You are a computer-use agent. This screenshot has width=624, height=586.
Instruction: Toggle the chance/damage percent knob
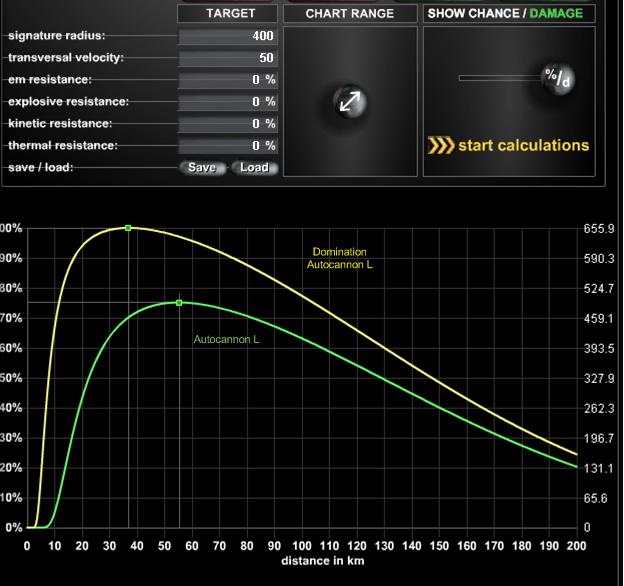(x=558, y=78)
